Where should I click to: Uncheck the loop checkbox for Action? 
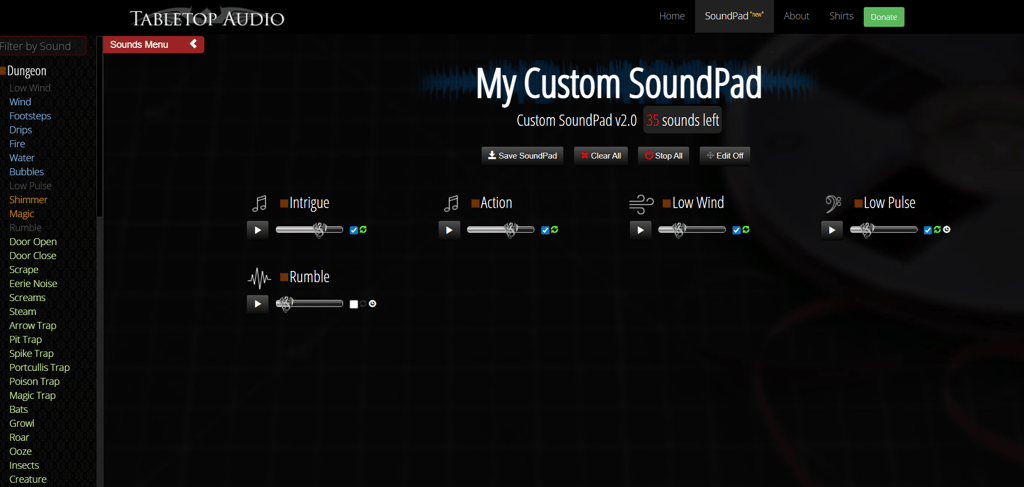[x=545, y=230]
